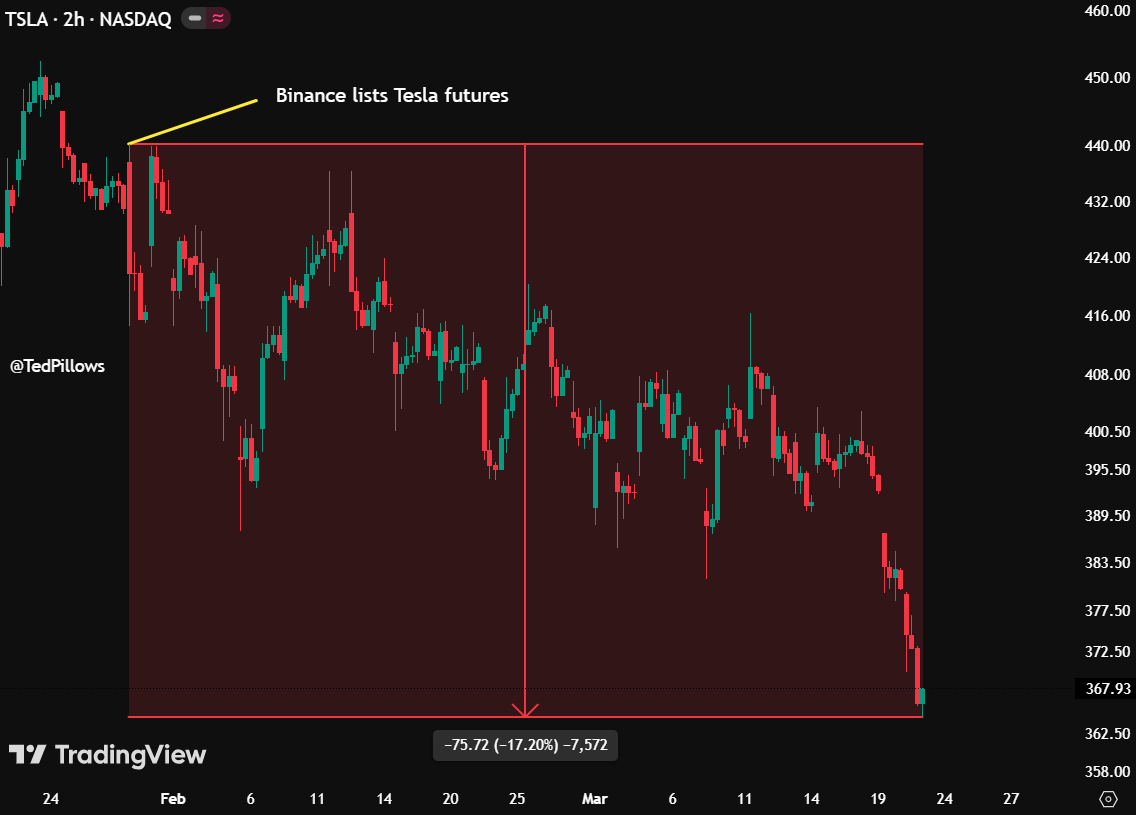Image resolution: width=1136 pixels, height=815 pixels.
Task: Click the 424.00 price axis label
Action: (1107, 258)
